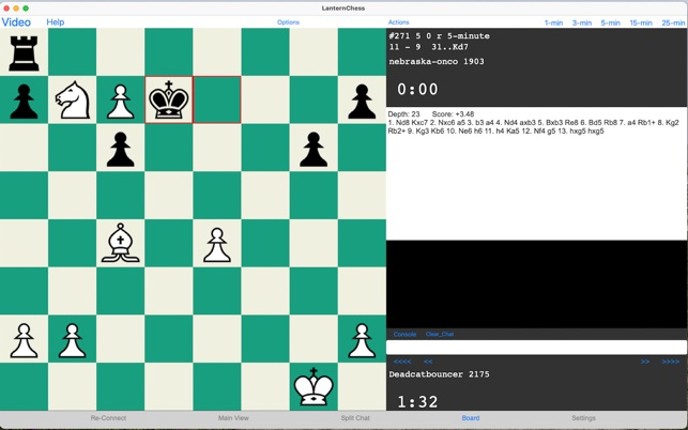688x430 pixels.
Task: Select the black pawn on a7
Action: 24,101
